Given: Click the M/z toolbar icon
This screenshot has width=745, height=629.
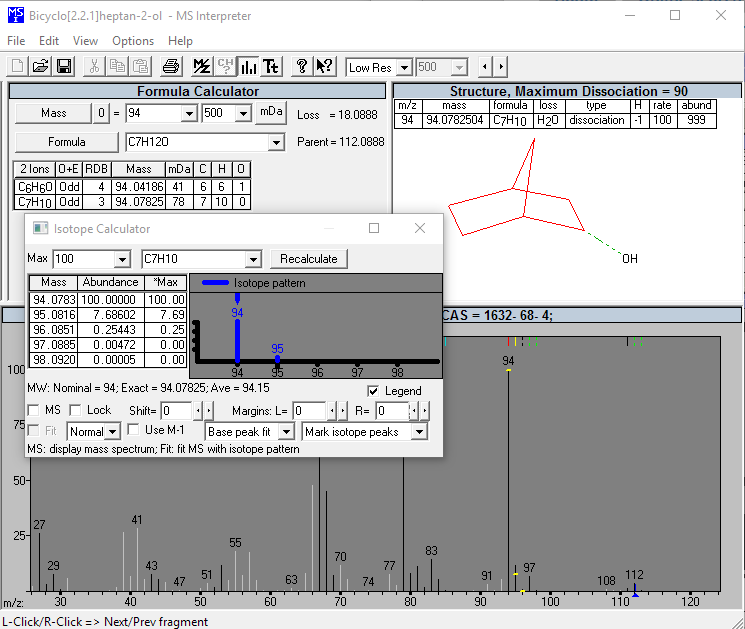Looking at the screenshot, I should (201, 67).
